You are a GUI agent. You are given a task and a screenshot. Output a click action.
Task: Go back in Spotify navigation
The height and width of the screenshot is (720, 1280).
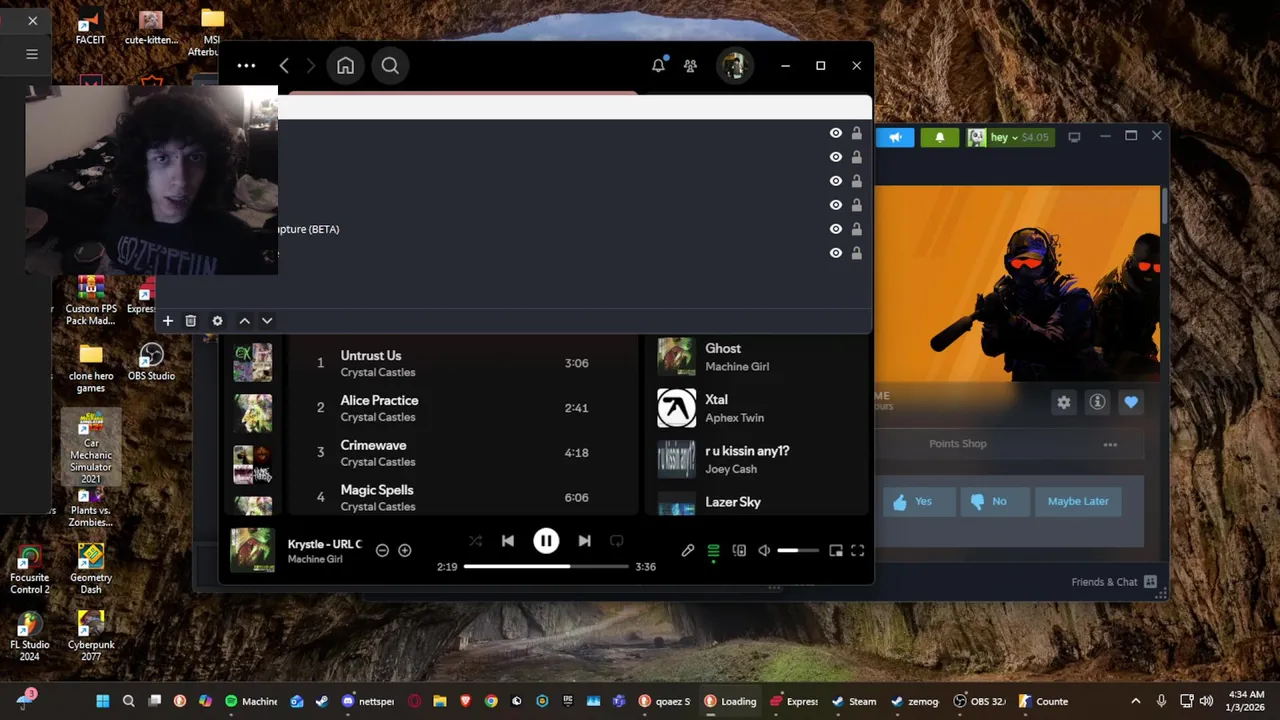tap(284, 66)
